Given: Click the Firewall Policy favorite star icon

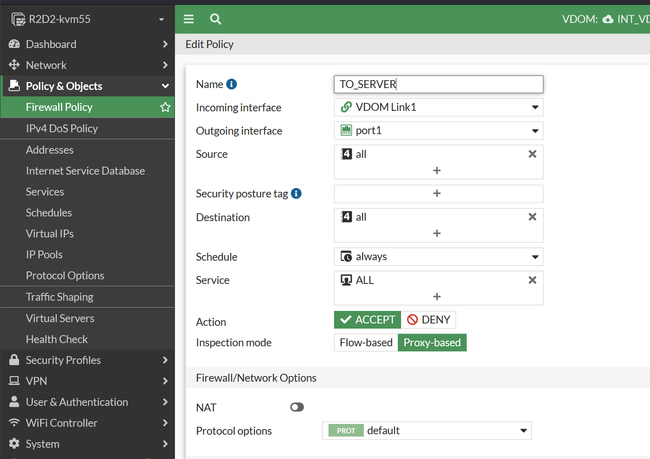Looking at the screenshot, I should click(x=165, y=107).
